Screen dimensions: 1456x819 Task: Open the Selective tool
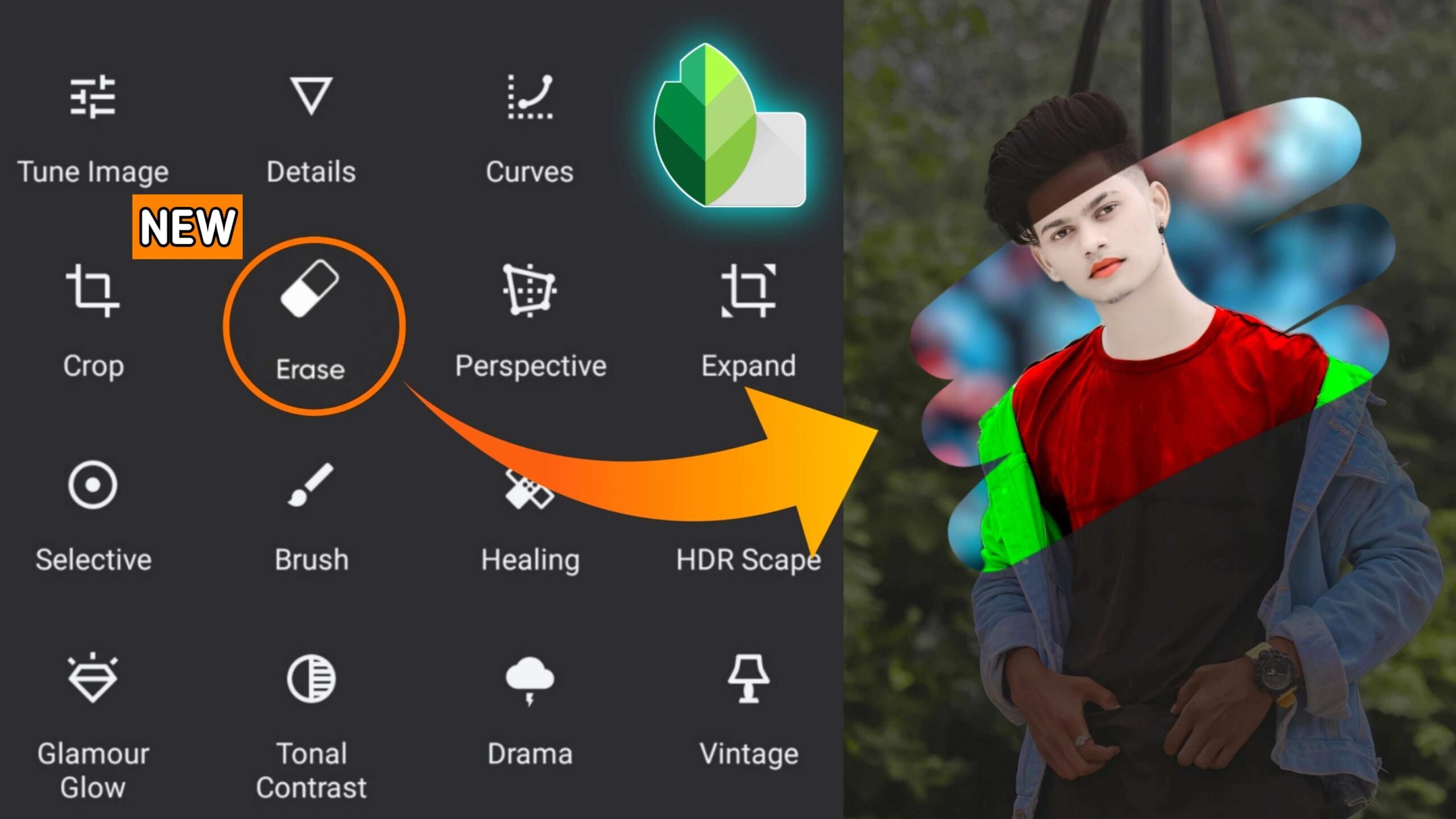[94, 512]
